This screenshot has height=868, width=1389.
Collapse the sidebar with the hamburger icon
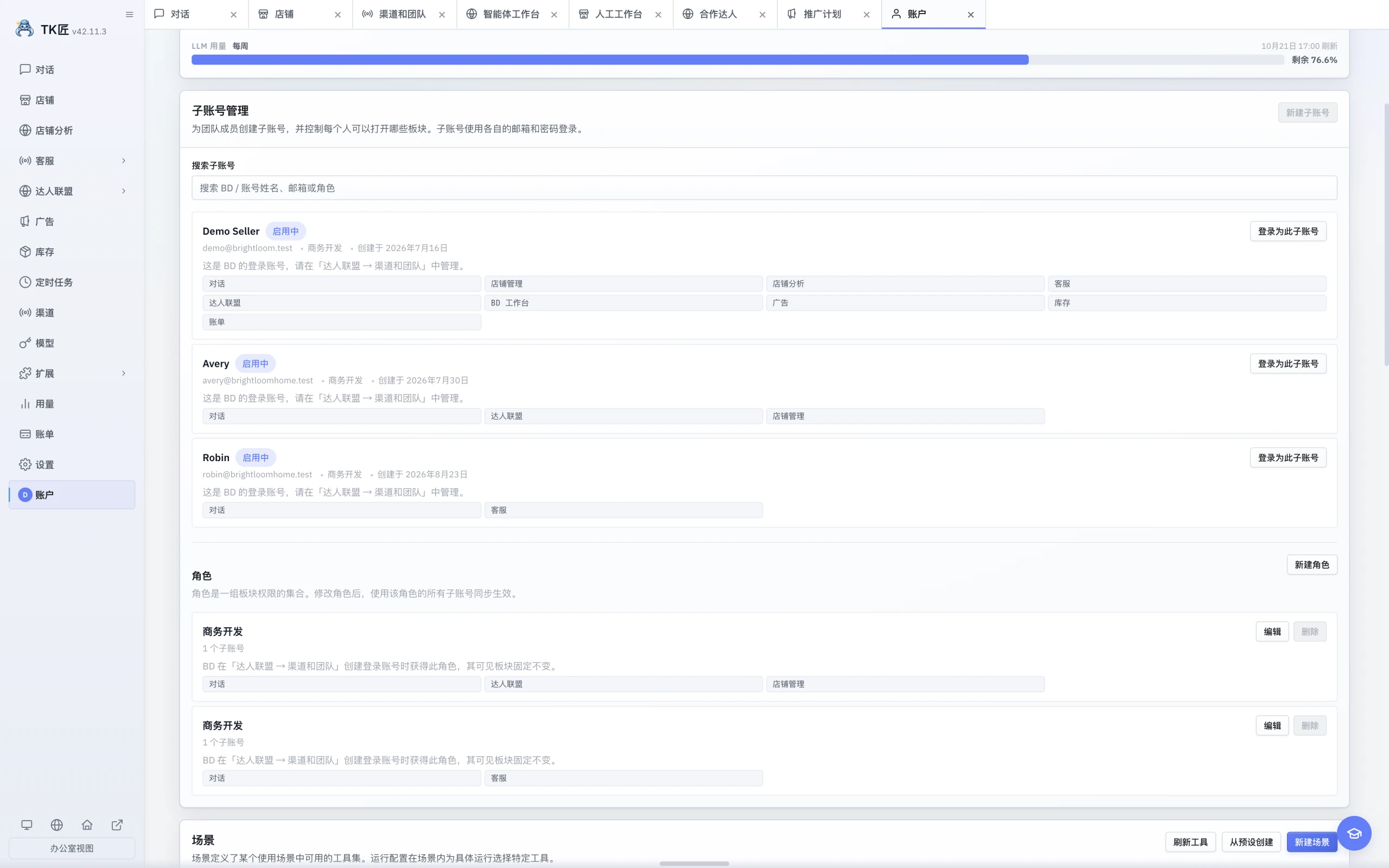coord(129,14)
